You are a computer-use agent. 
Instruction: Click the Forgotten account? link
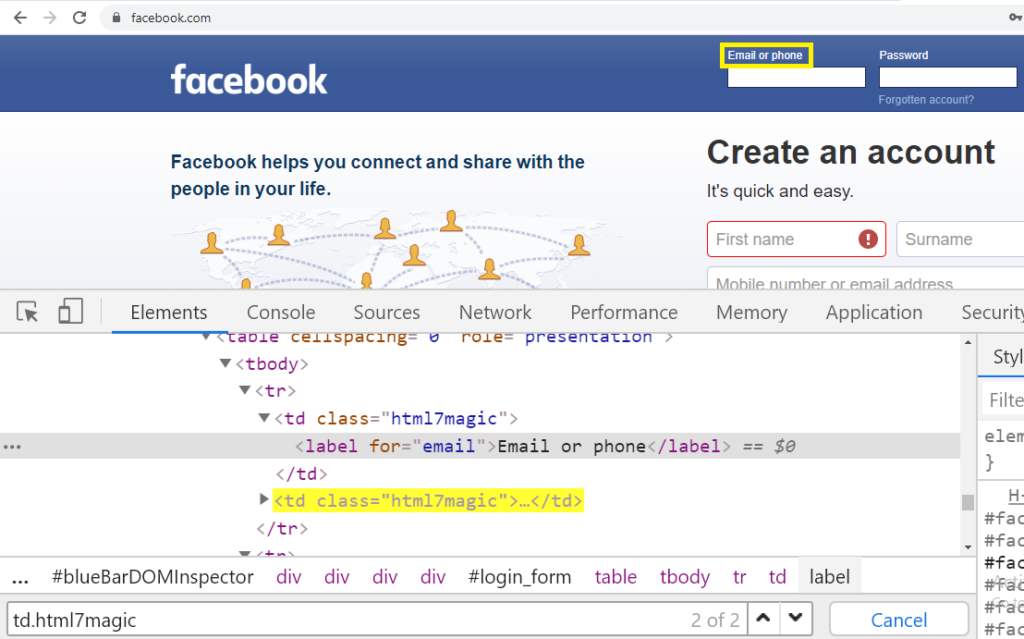[x=925, y=99]
